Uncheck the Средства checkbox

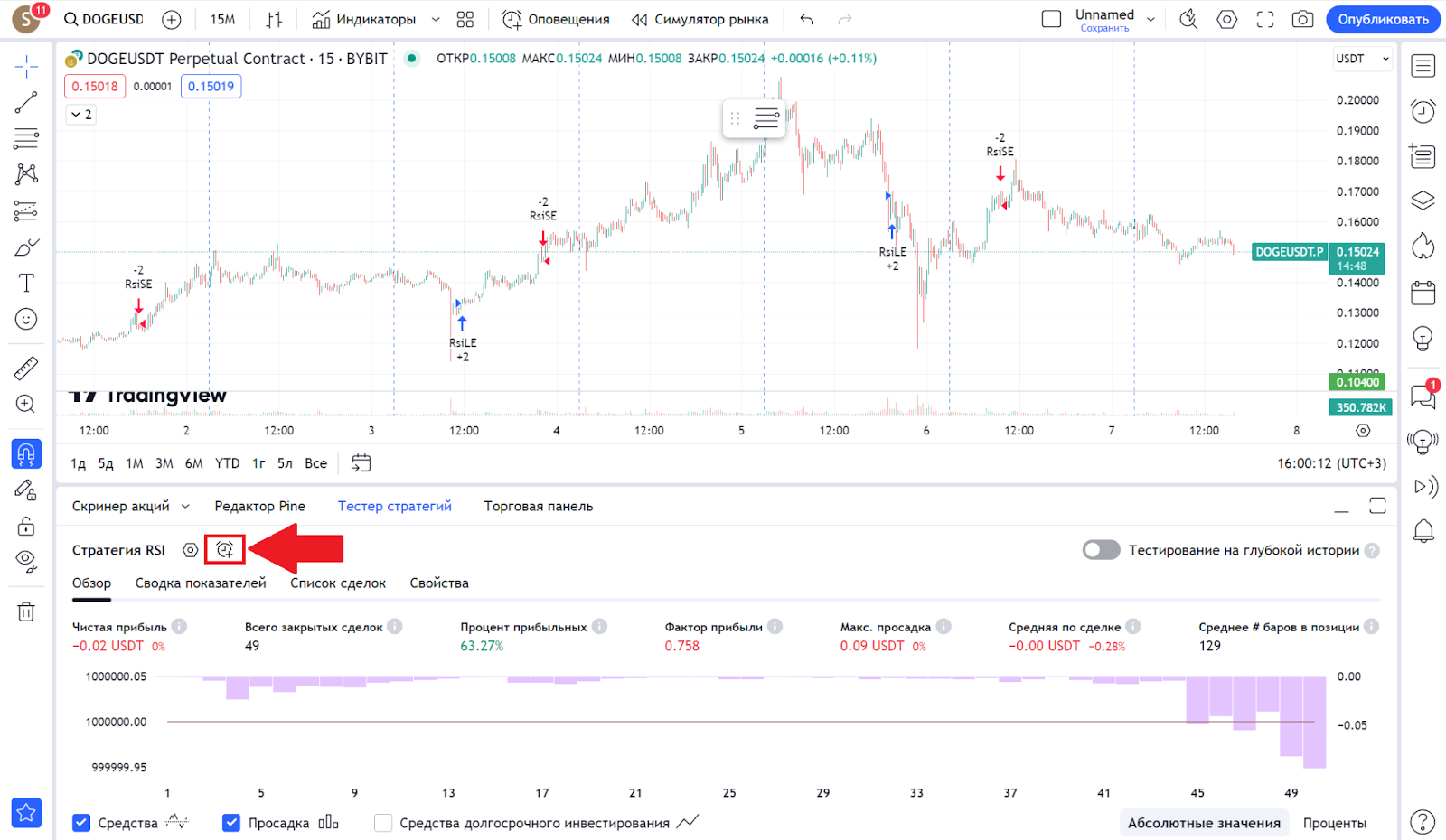pyautogui.click(x=81, y=823)
